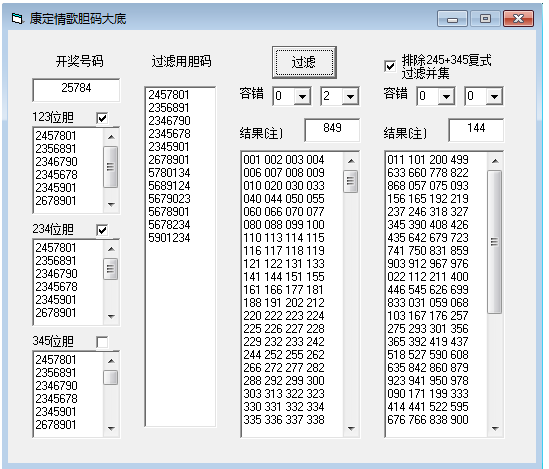Viewport: 549px width, 469px height.
Task: Select 2678901 in 345位胆 list
Action: point(56,424)
